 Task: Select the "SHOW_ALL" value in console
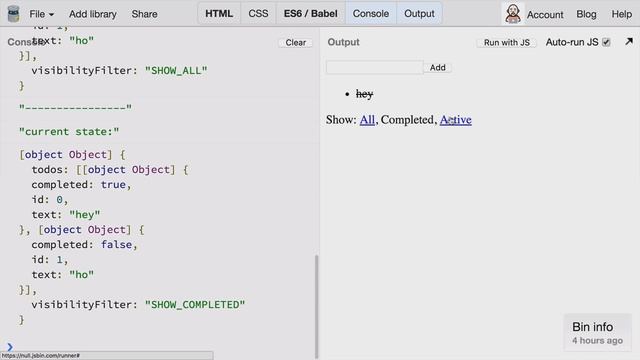176,70
